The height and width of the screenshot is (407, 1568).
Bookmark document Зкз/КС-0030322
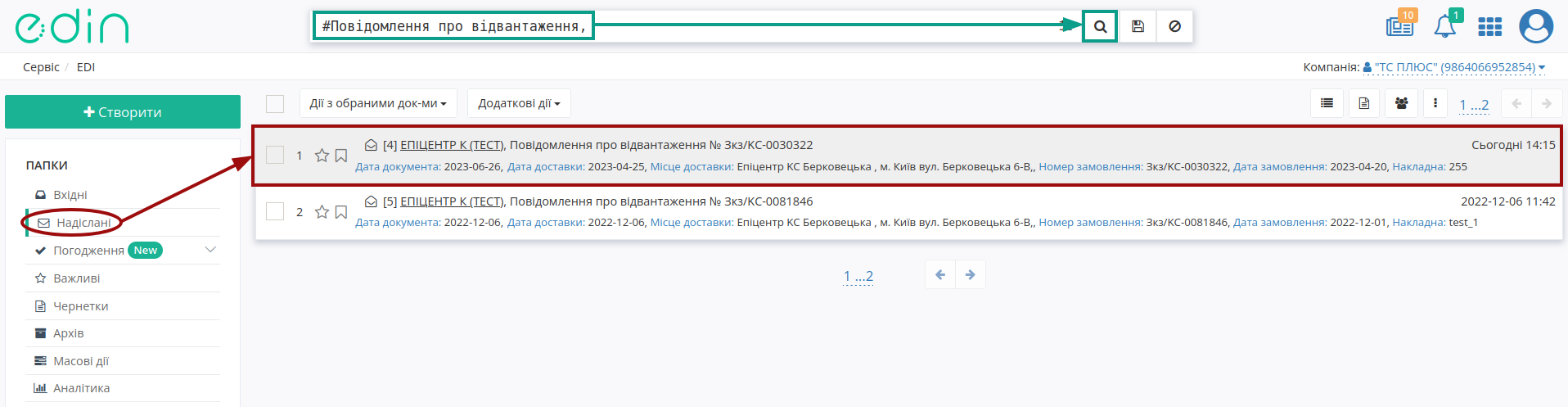pos(341,156)
